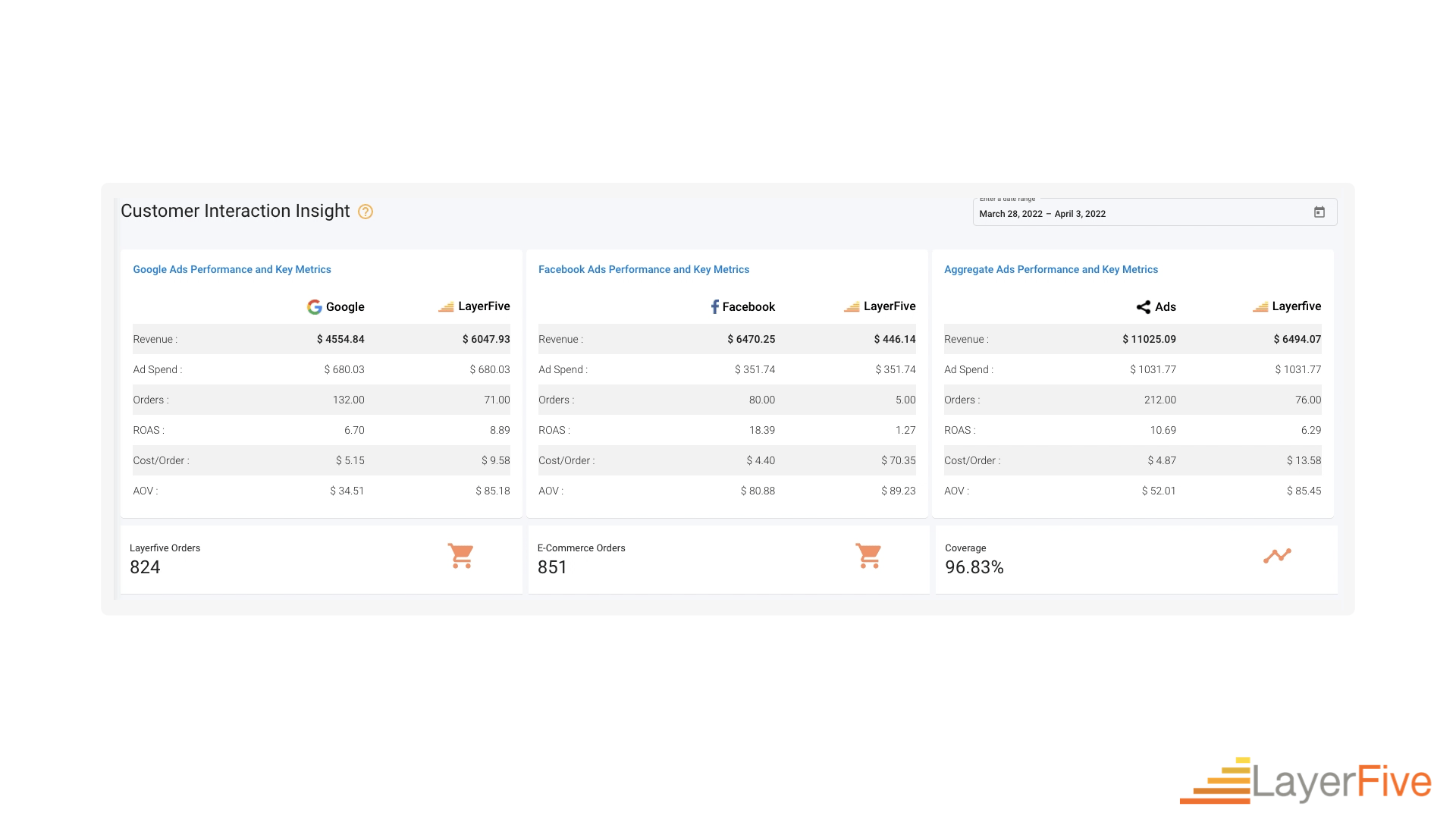Screen dimensions: 1456x819
Task: Click Layerfive logo in Aggregate Ads panel
Action: tap(1260, 307)
